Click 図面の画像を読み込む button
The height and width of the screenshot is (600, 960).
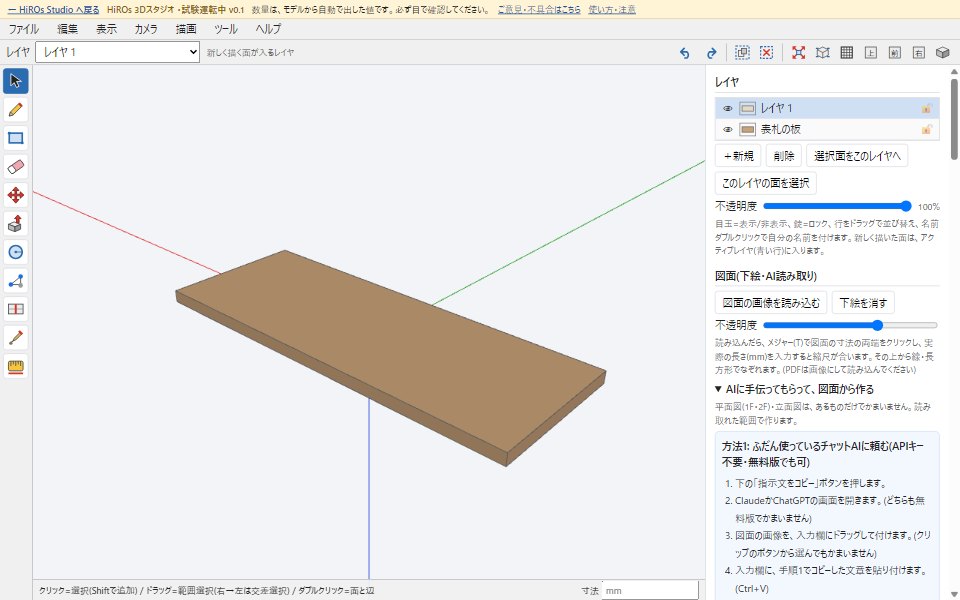(771, 302)
